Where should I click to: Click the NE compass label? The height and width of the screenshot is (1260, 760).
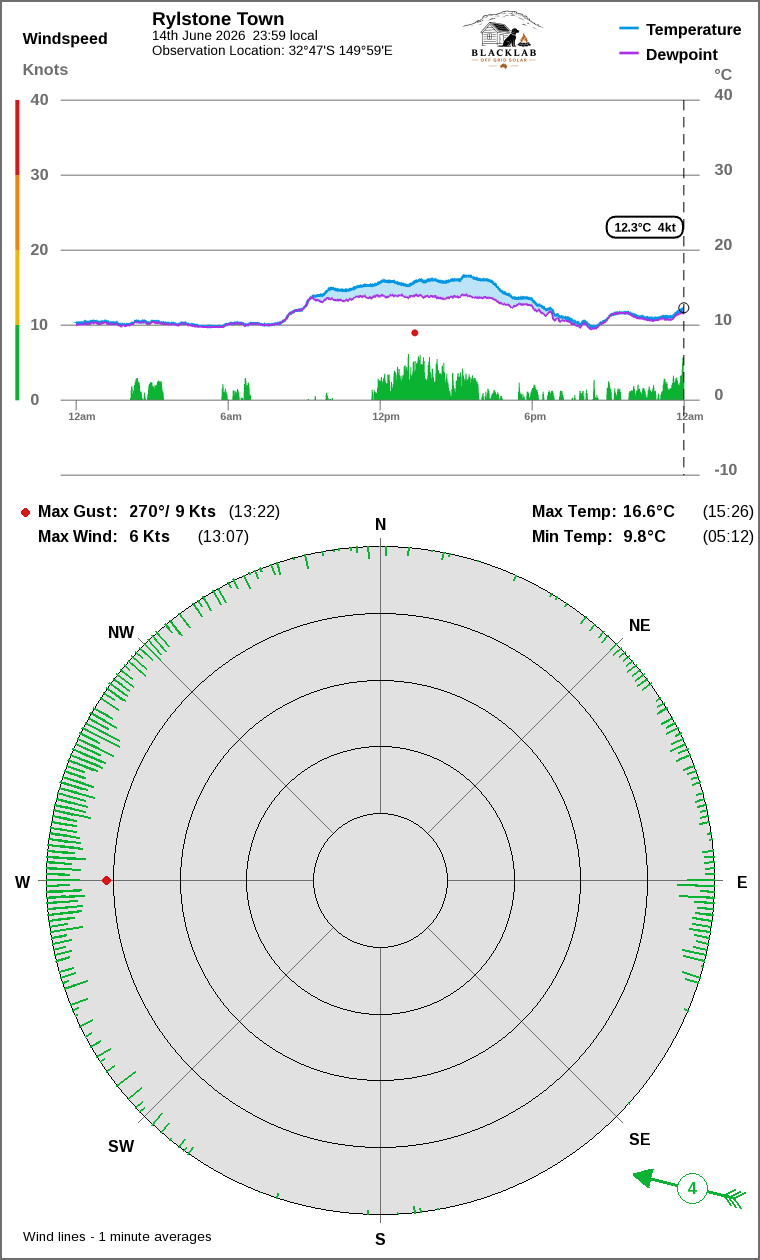(x=639, y=625)
